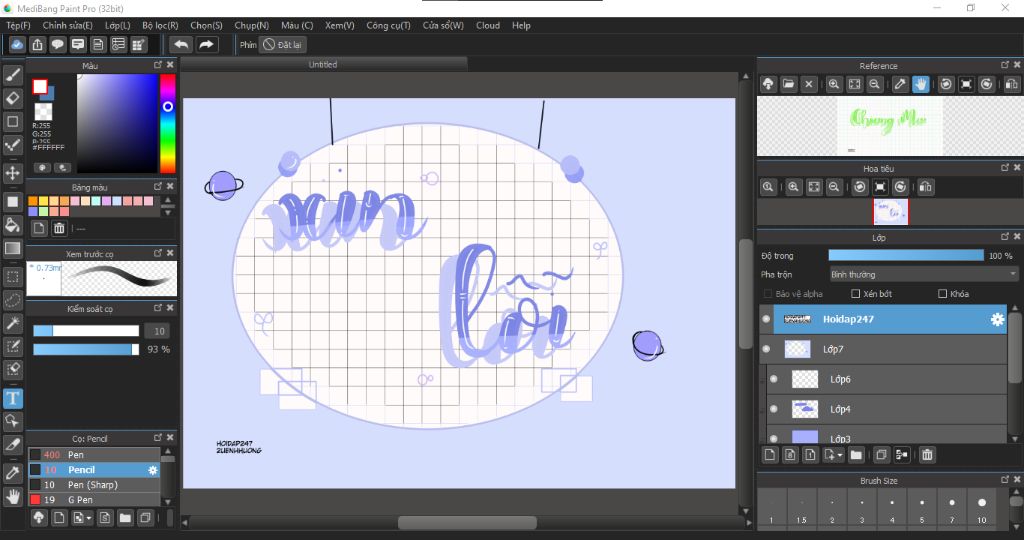Open Hoidap247 layer settings gear
This screenshot has width=1024, height=540.
click(x=997, y=319)
